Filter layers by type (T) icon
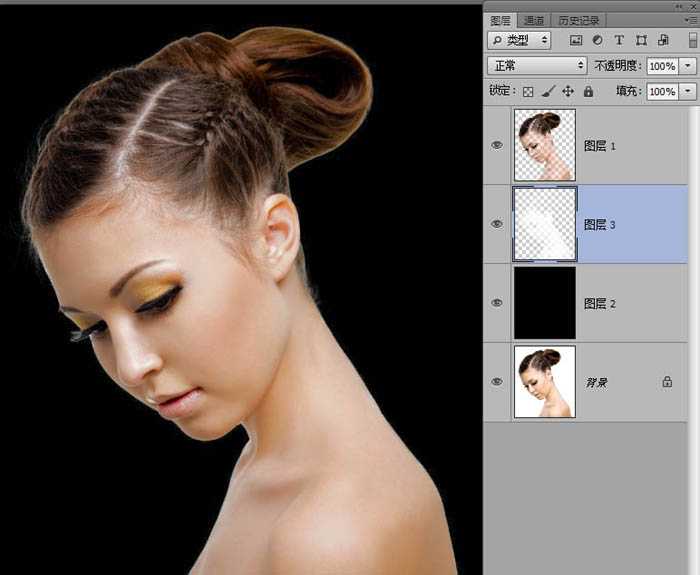 click(x=619, y=40)
